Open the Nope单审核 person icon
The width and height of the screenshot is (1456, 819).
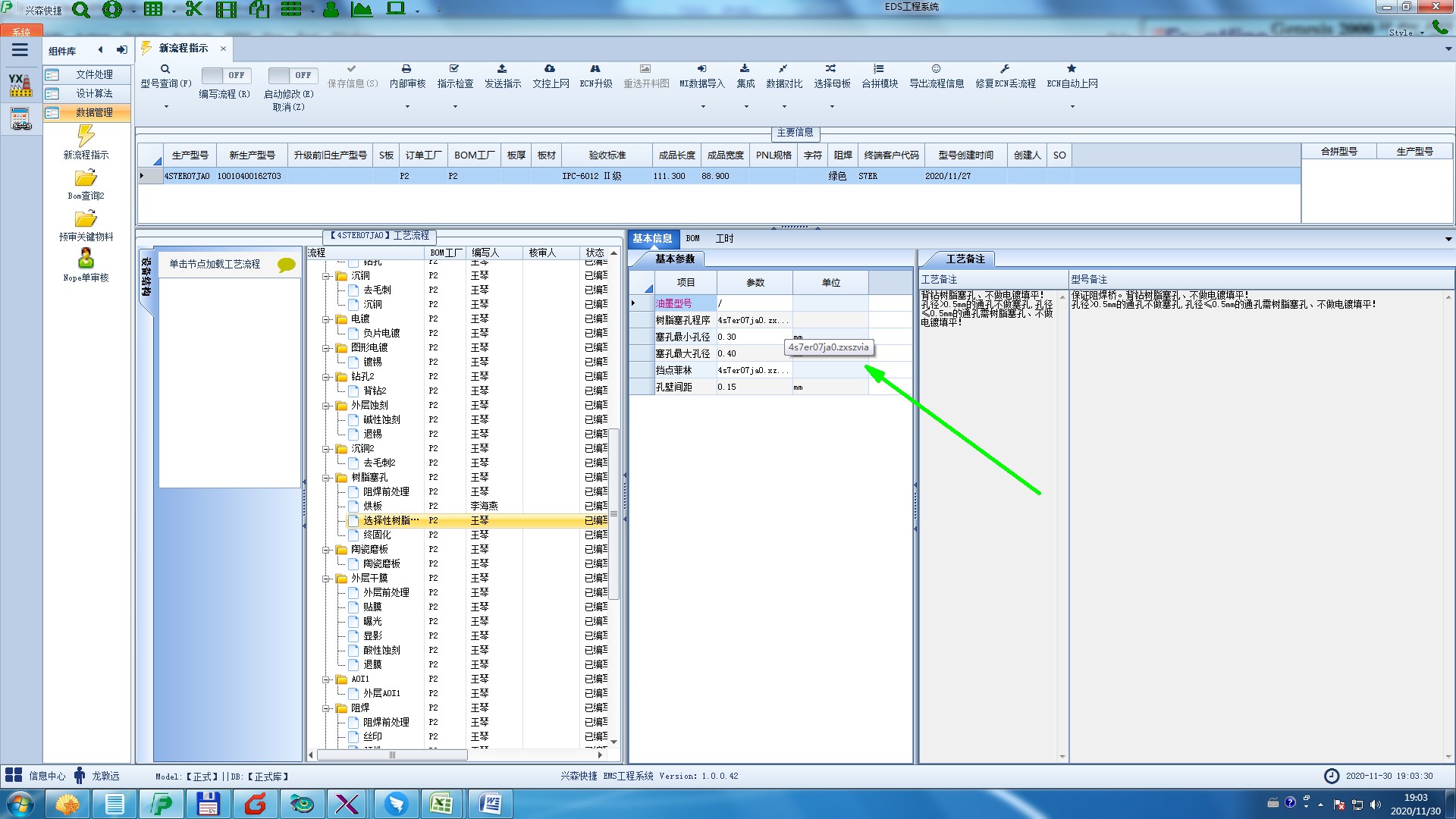pos(86,259)
